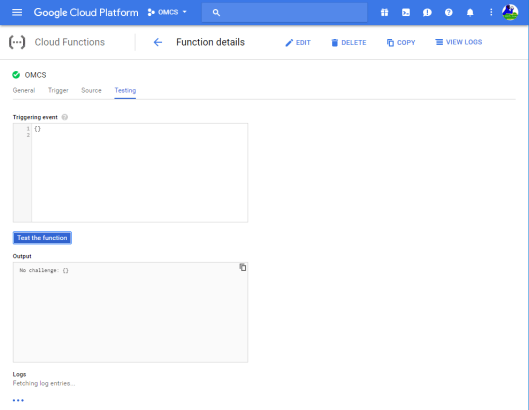Open the gift free trial icon
The width and height of the screenshot is (529, 410).
click(x=384, y=12)
